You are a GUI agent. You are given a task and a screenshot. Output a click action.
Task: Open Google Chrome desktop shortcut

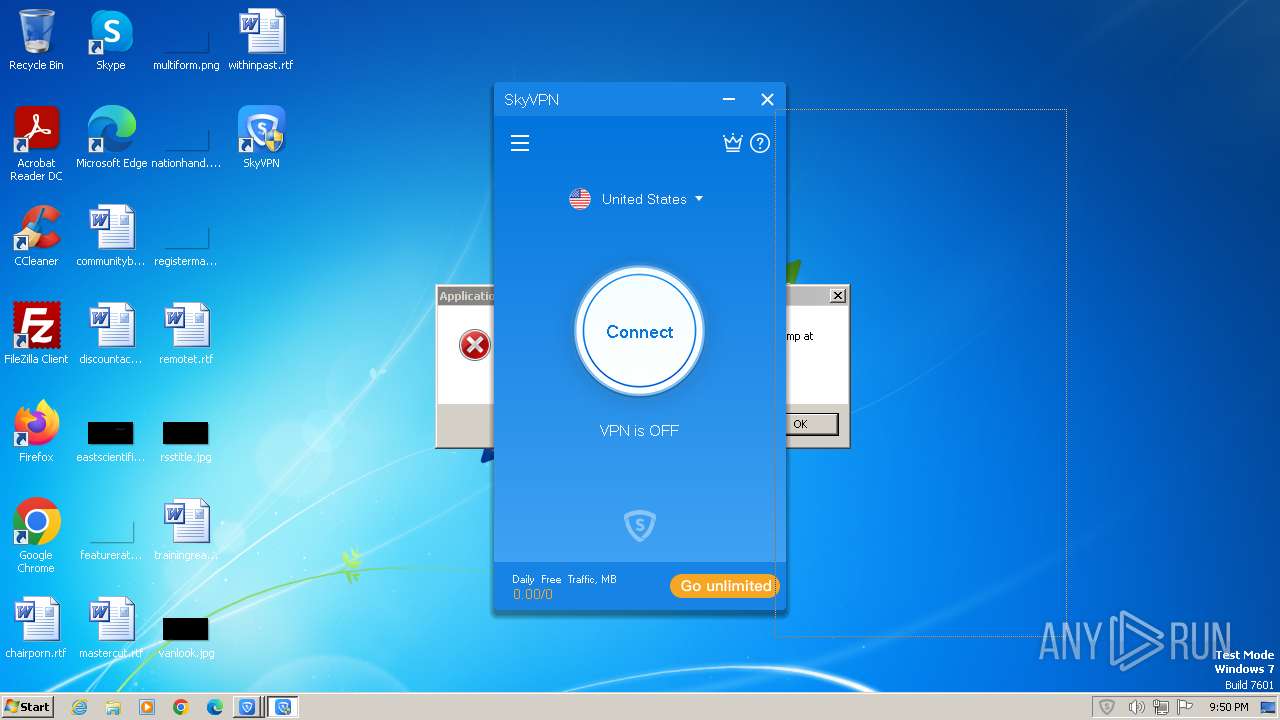(x=36, y=536)
